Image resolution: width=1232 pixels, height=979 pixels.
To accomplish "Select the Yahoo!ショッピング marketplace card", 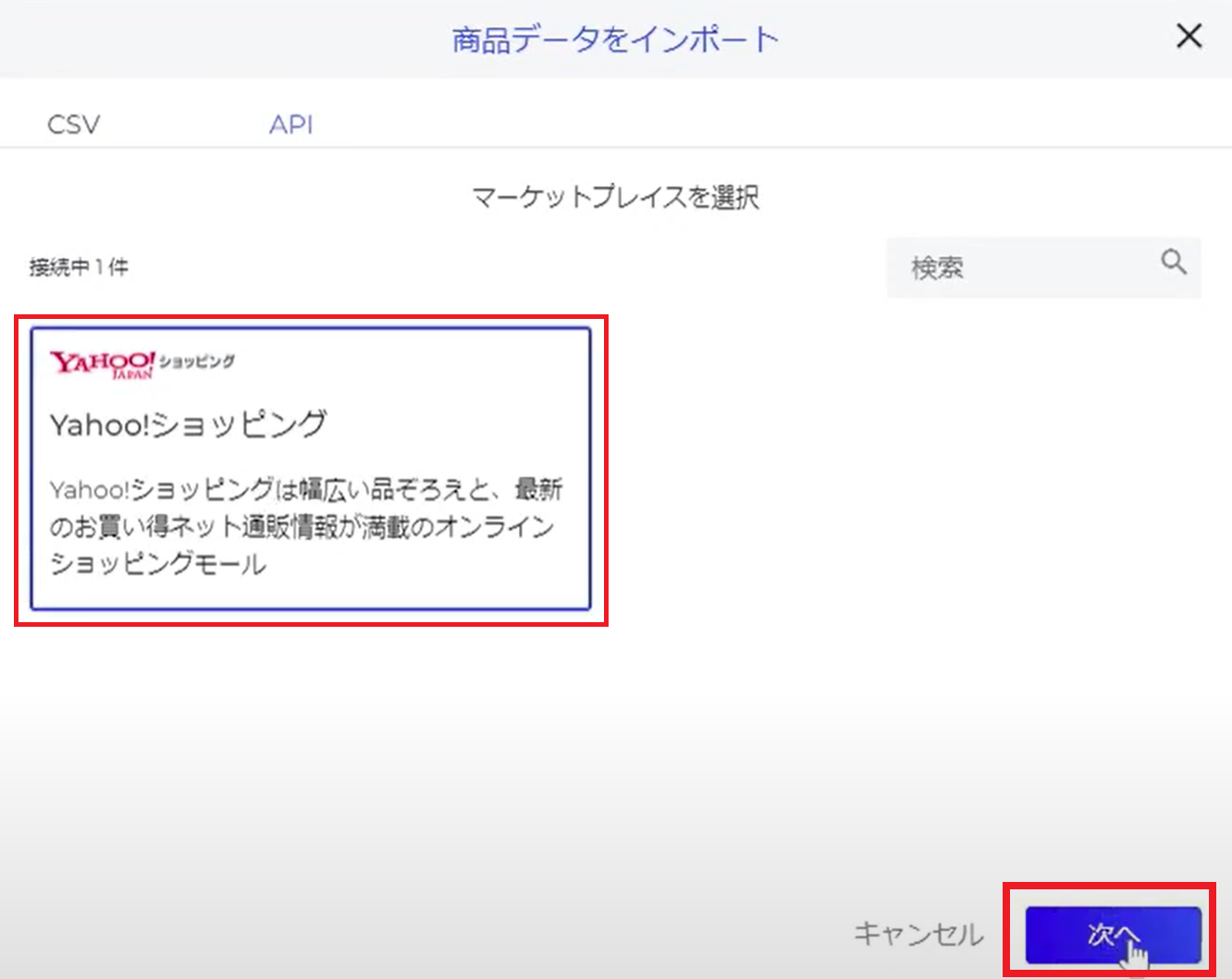I will click(x=311, y=469).
